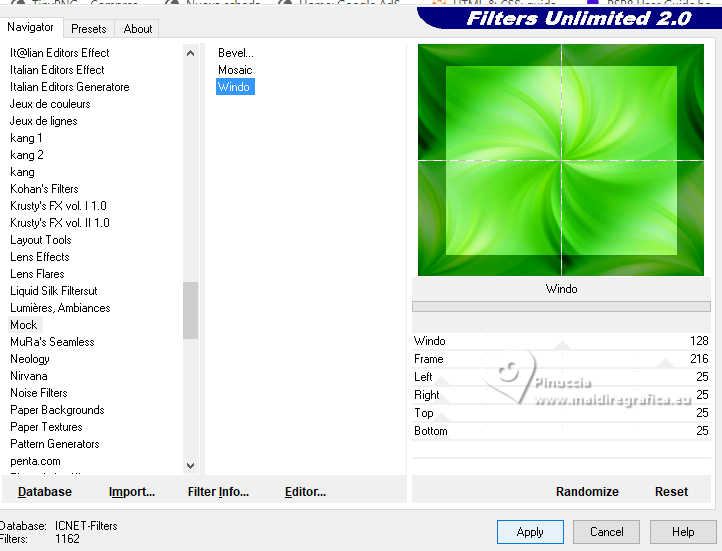Choose Jeux de couleurs filter group
722x551 pixels.
point(50,104)
